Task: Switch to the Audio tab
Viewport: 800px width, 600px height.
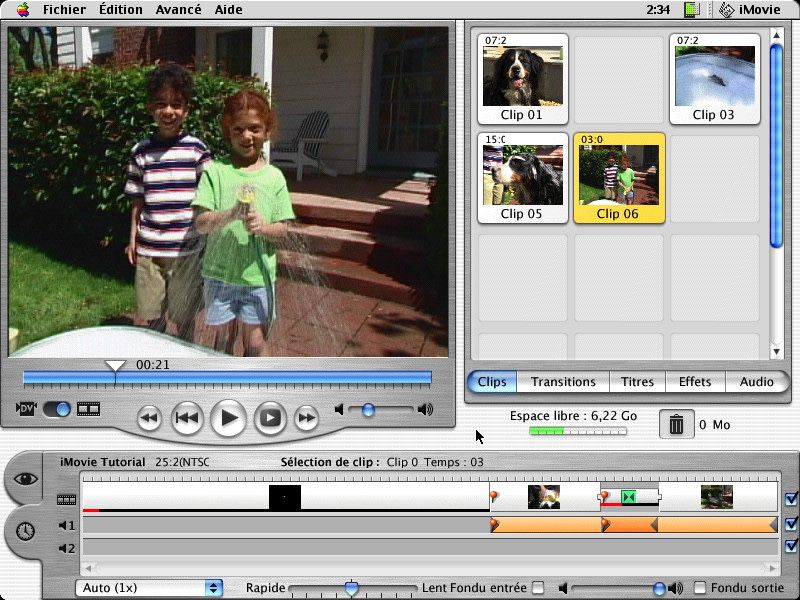Action: click(757, 382)
